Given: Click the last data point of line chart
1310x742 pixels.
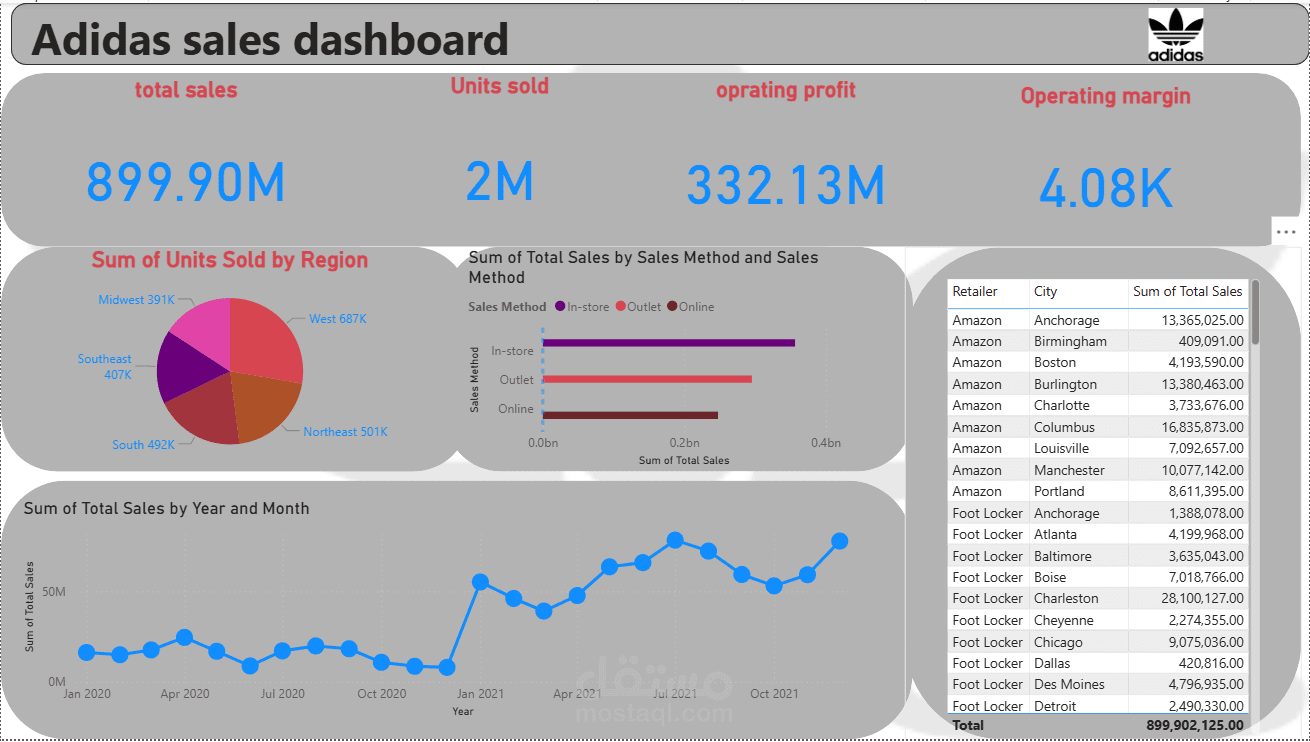Looking at the screenshot, I should (x=840, y=541).
